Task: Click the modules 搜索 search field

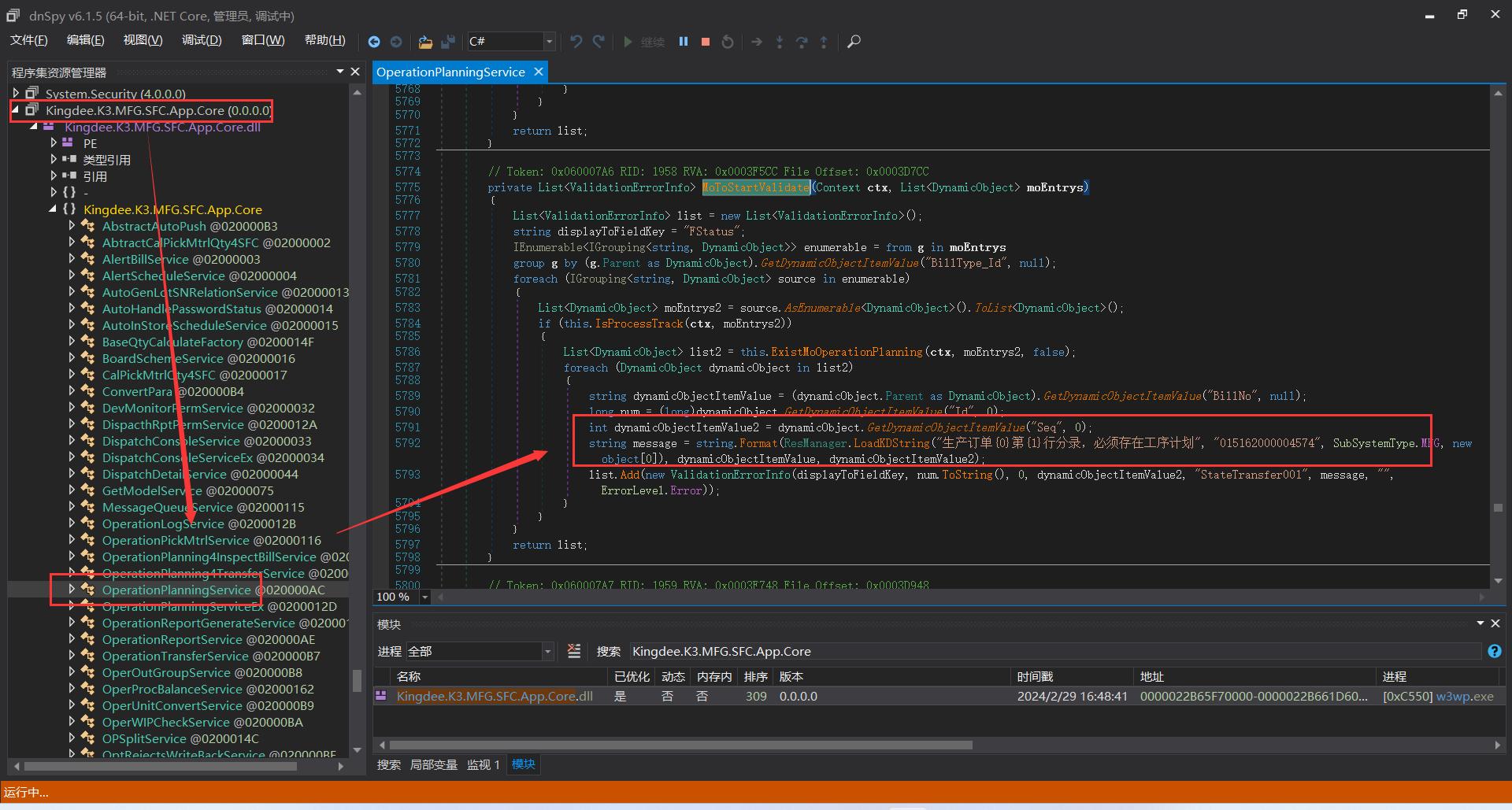Action: (1055, 651)
